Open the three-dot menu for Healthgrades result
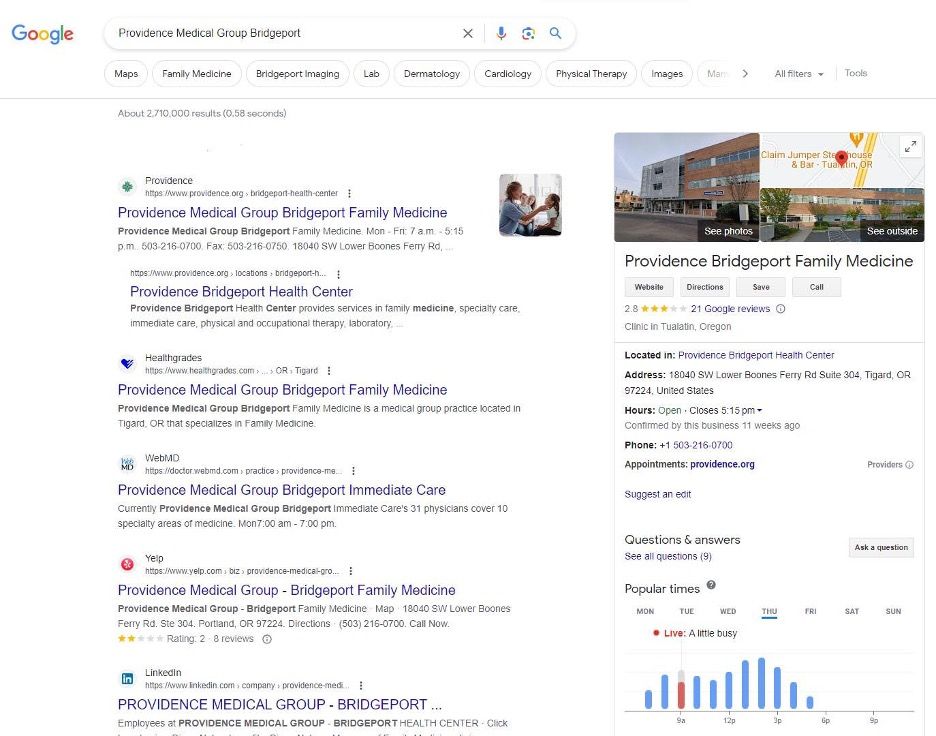 pos(329,371)
